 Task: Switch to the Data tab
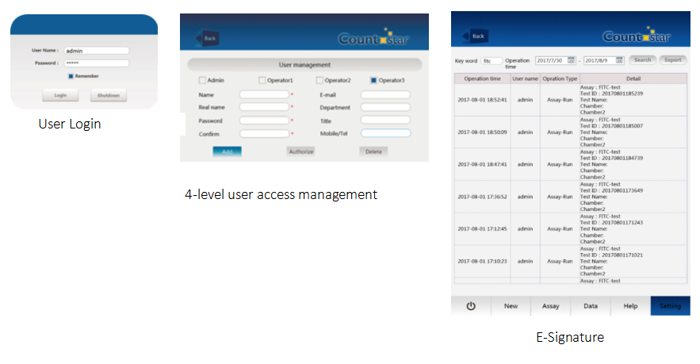tap(590, 306)
